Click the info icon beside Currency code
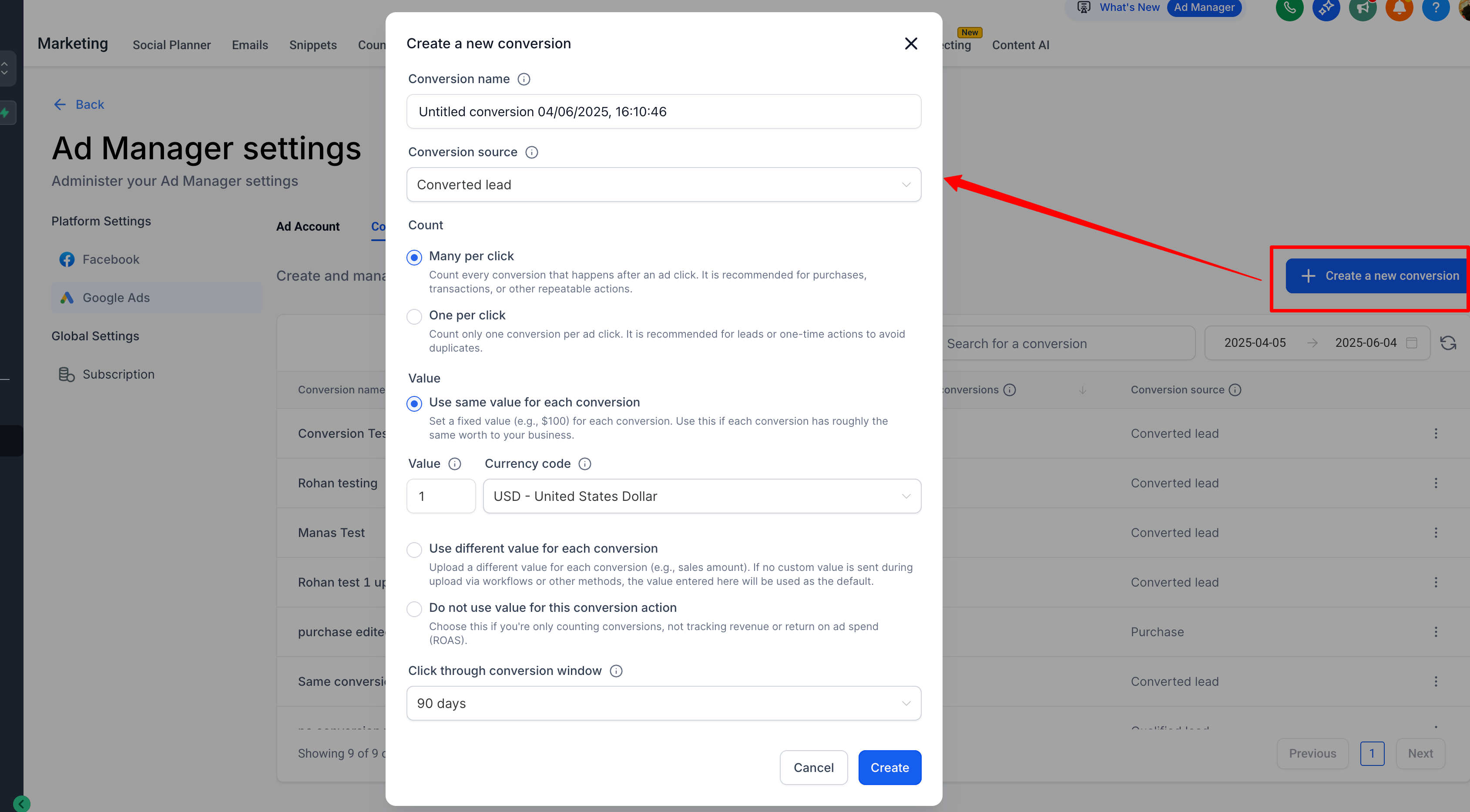Viewport: 1470px width, 812px height. point(584,464)
